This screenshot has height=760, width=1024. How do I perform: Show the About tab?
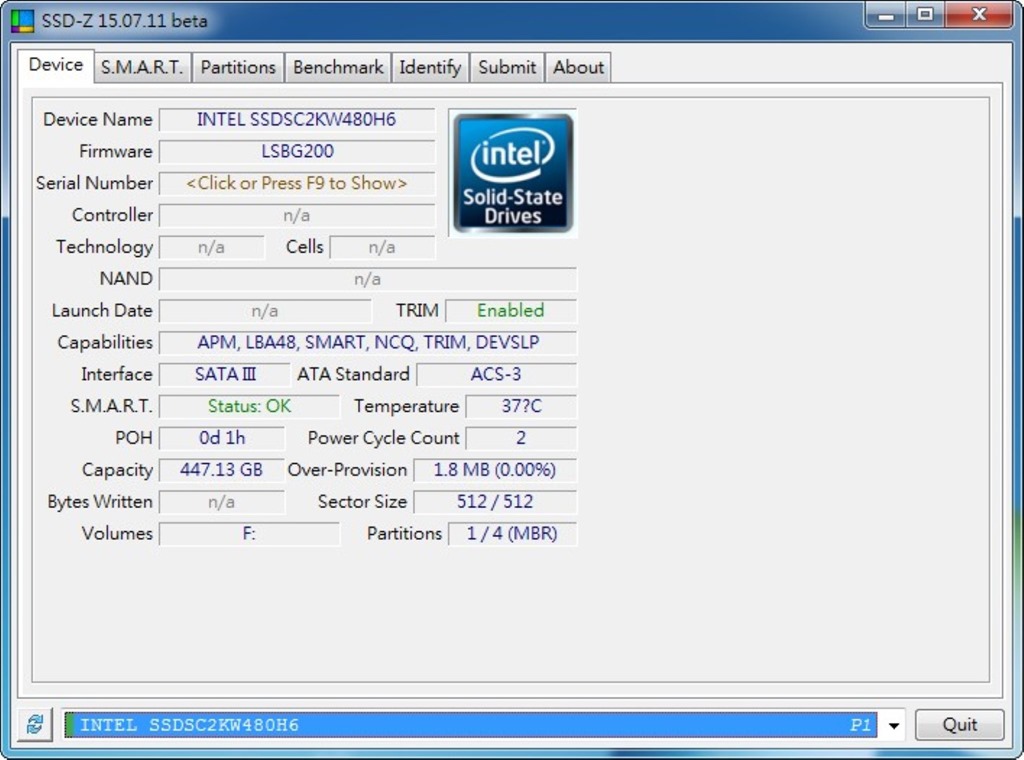[578, 67]
